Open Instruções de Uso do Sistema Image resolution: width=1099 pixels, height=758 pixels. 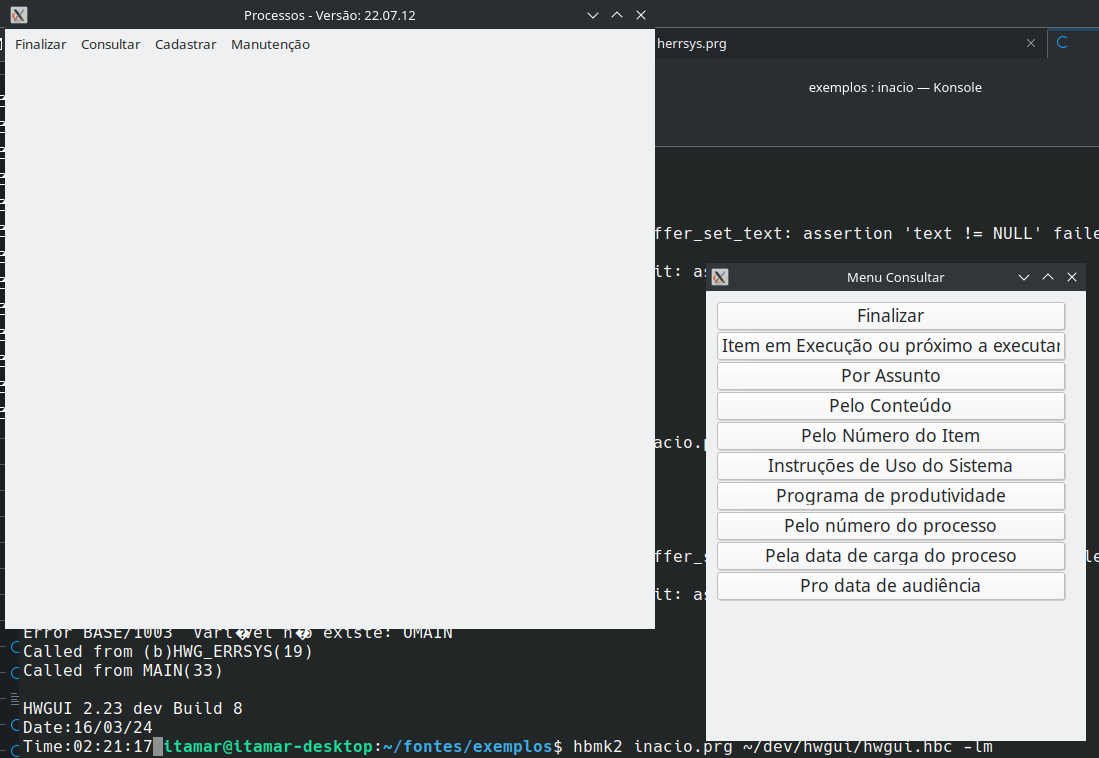coord(890,466)
